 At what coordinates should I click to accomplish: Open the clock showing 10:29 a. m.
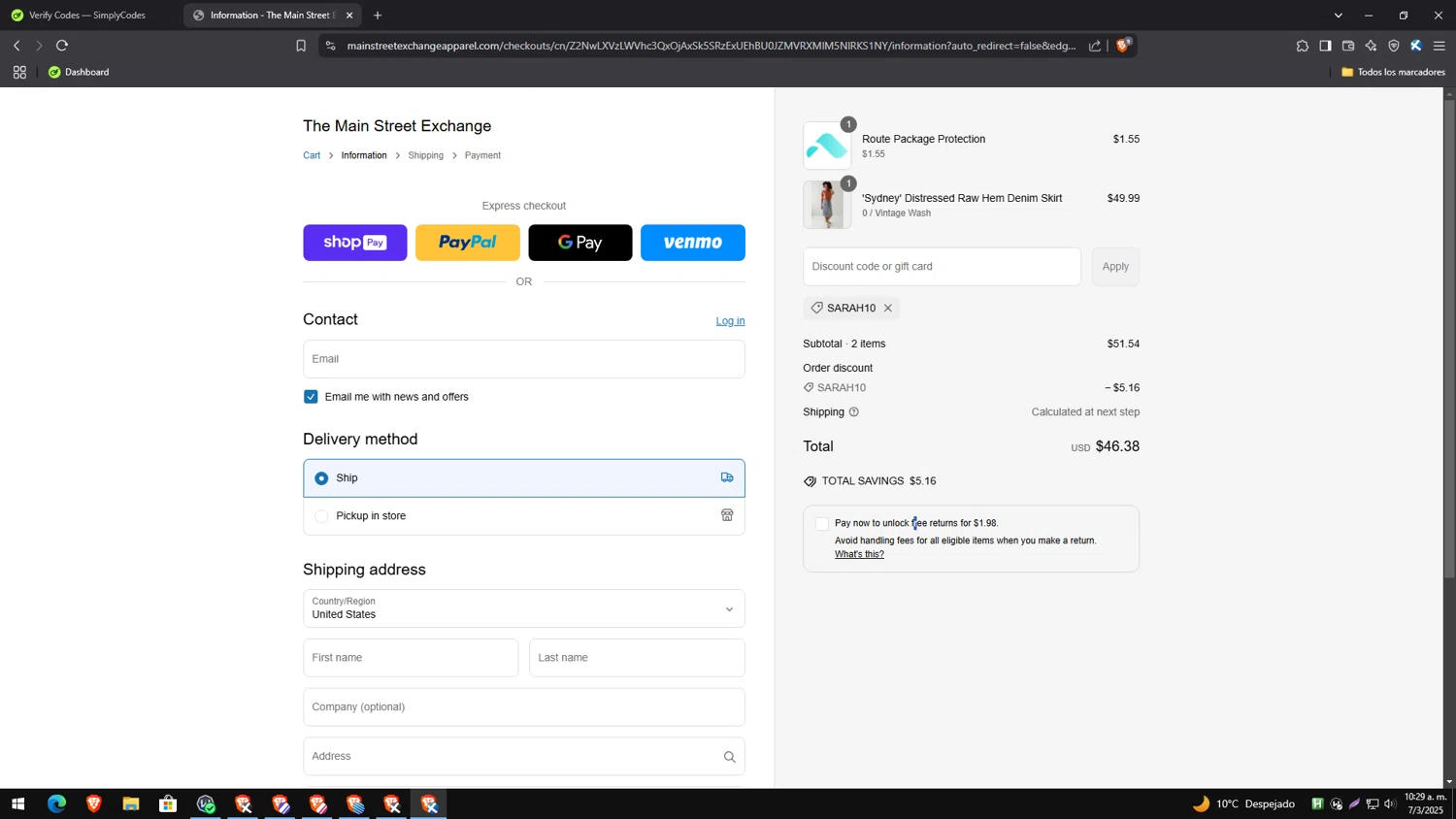1426,803
